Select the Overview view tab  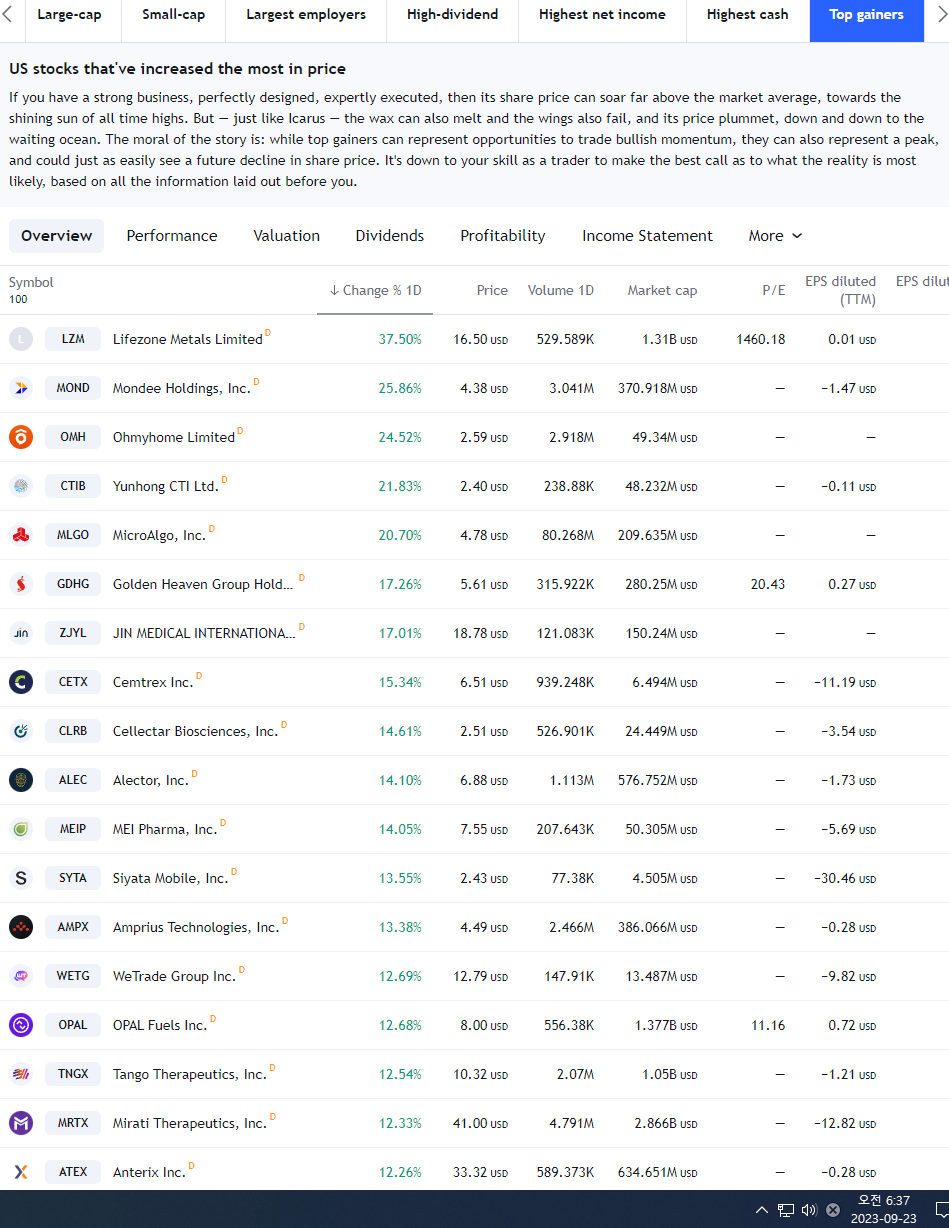(56, 236)
